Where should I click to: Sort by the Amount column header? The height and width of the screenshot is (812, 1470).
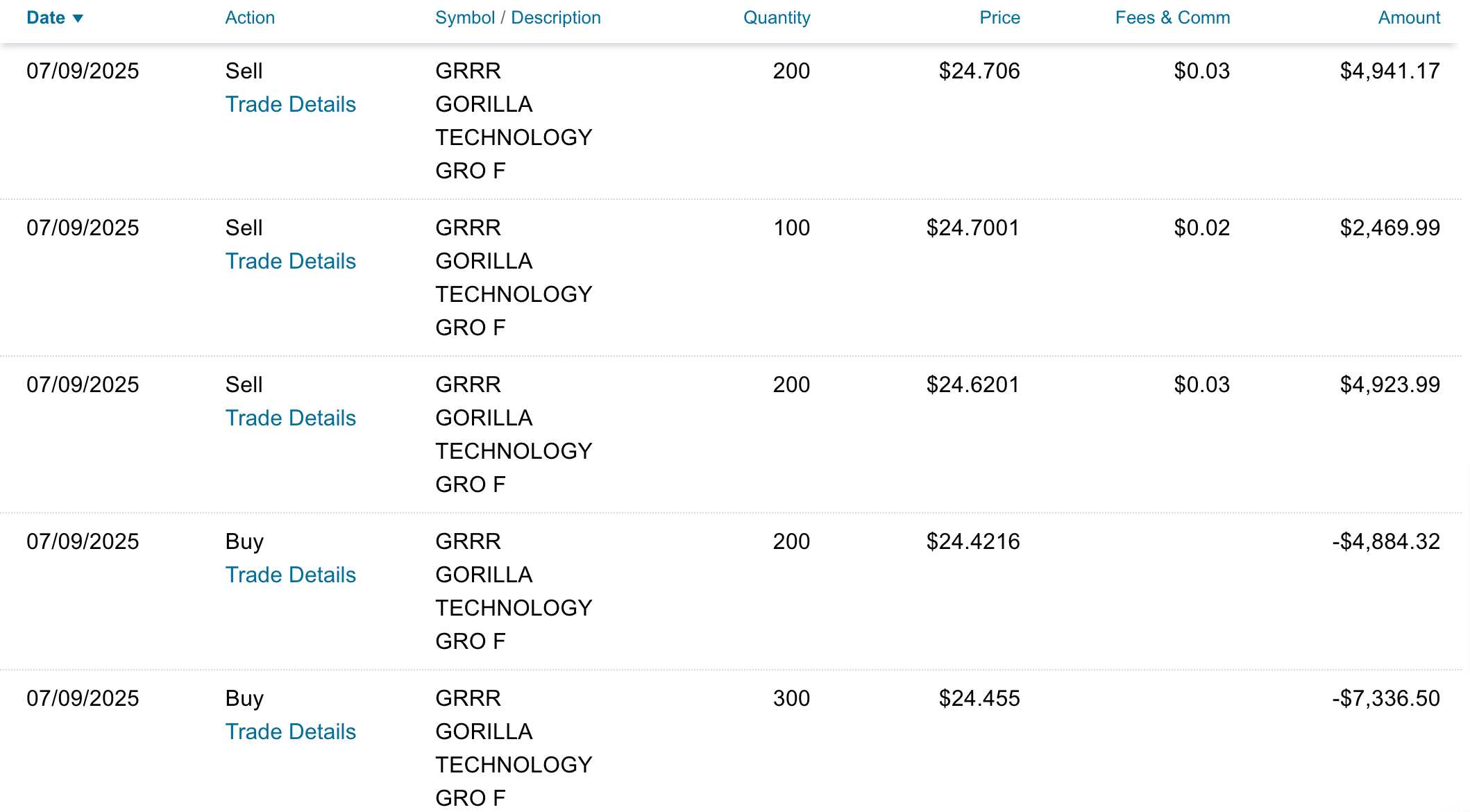tap(1408, 18)
